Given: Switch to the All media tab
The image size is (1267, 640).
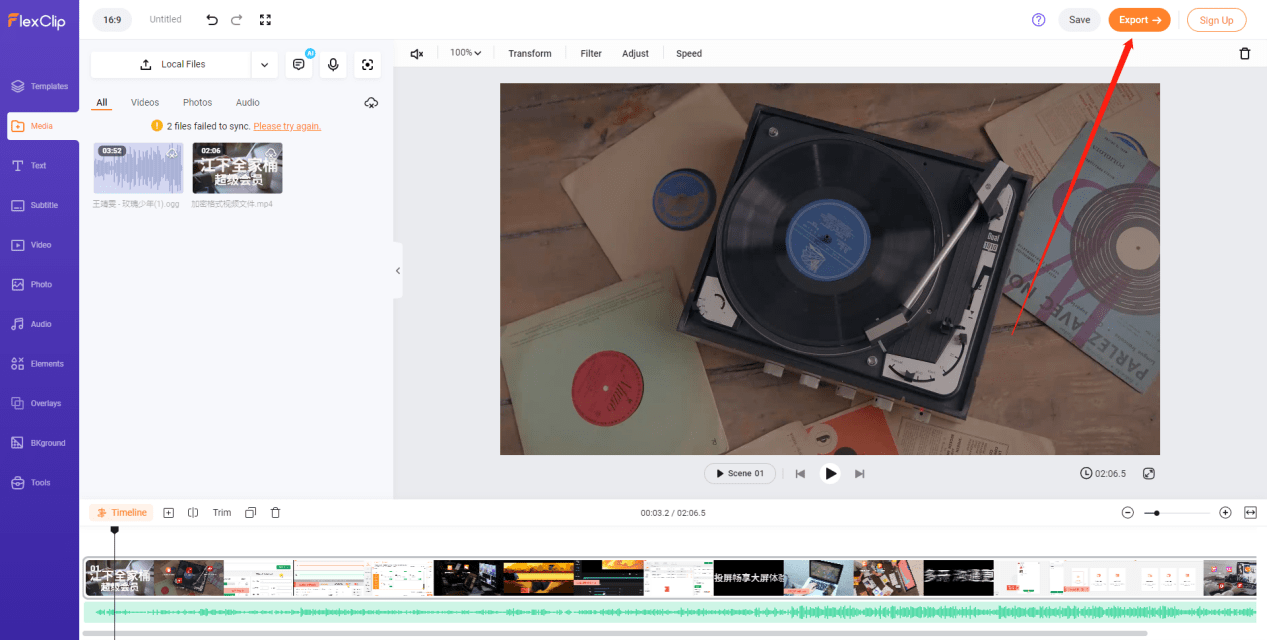Looking at the screenshot, I should point(102,103).
